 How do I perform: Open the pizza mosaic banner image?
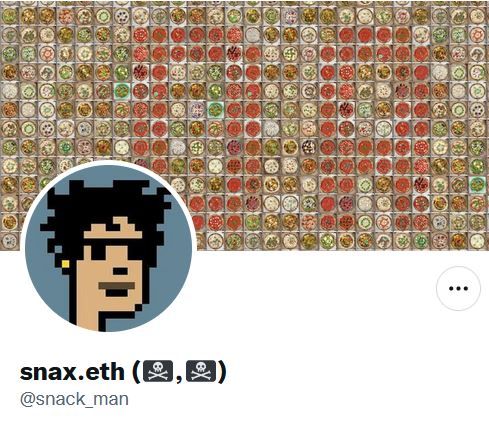(x=244, y=125)
